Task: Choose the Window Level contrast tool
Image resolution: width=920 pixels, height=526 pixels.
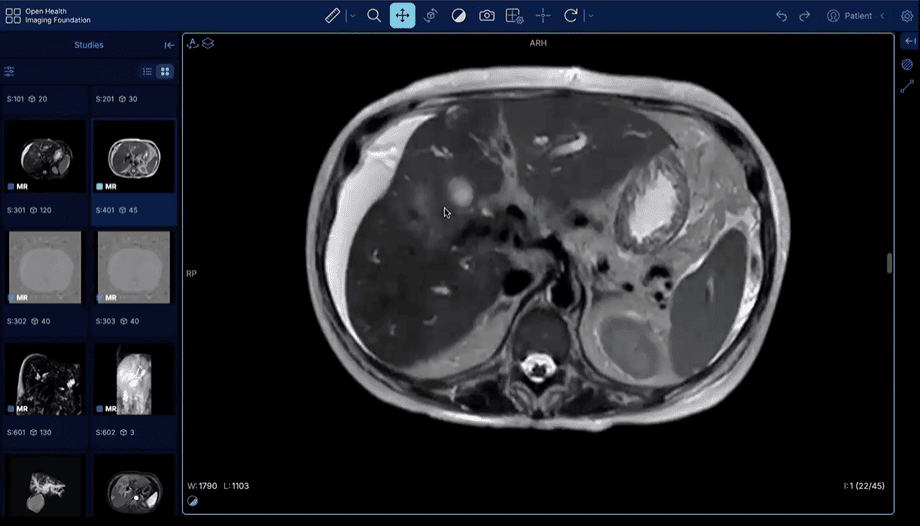Action: [x=458, y=16]
